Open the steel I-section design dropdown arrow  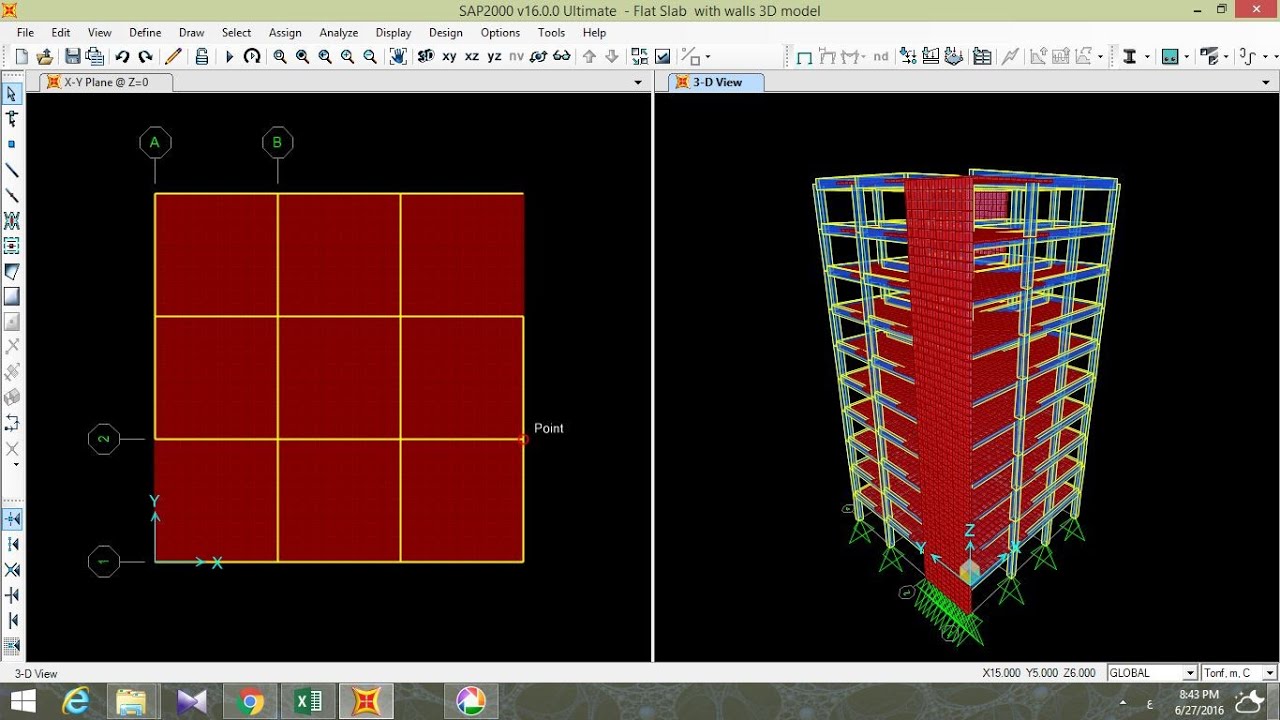pos(1148,58)
